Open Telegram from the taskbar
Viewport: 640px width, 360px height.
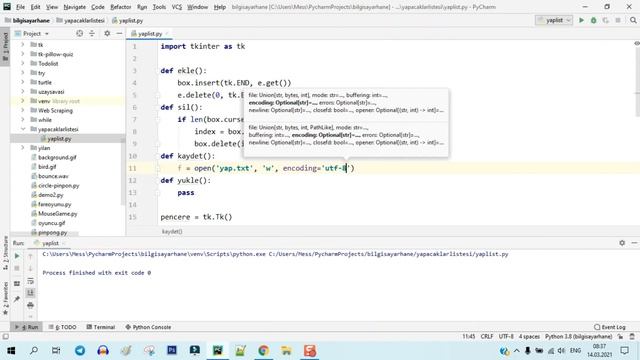click(x=80, y=351)
